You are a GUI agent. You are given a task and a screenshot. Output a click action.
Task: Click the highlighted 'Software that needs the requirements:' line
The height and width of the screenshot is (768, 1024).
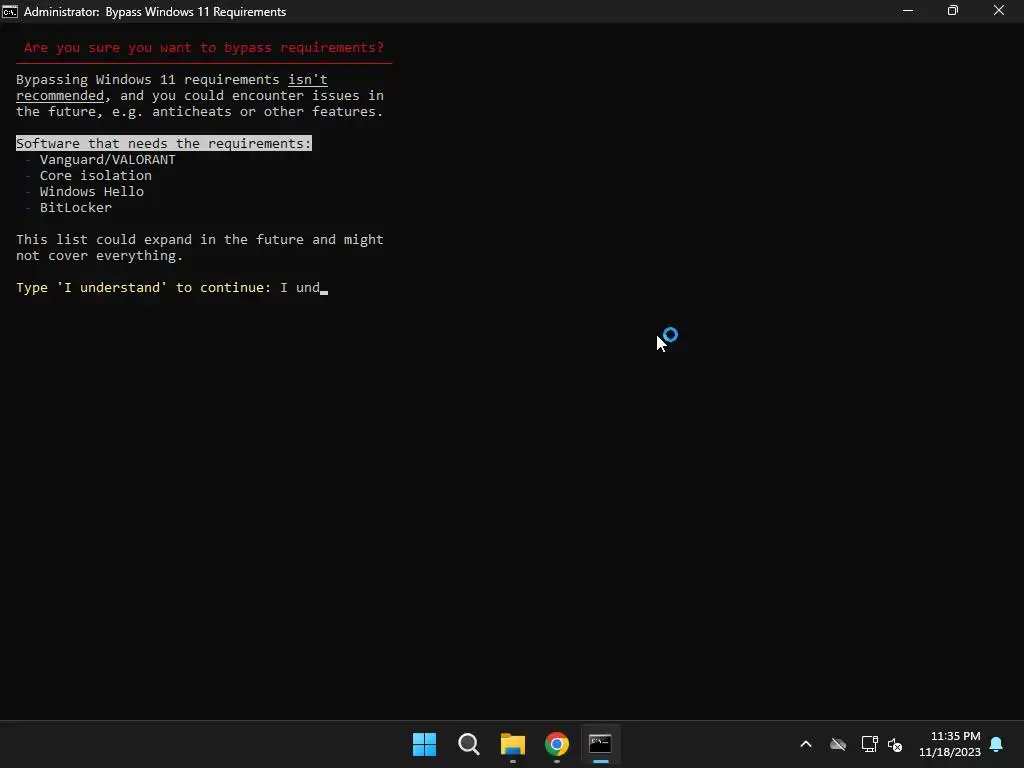click(x=164, y=143)
